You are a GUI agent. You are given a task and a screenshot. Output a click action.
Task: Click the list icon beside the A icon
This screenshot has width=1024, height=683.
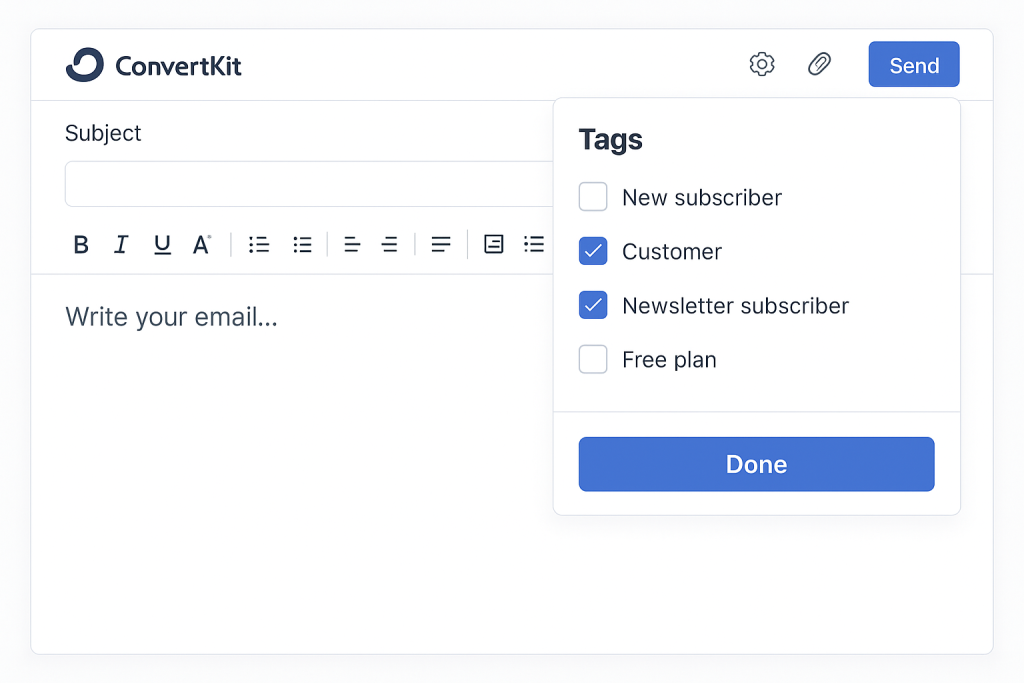click(259, 245)
